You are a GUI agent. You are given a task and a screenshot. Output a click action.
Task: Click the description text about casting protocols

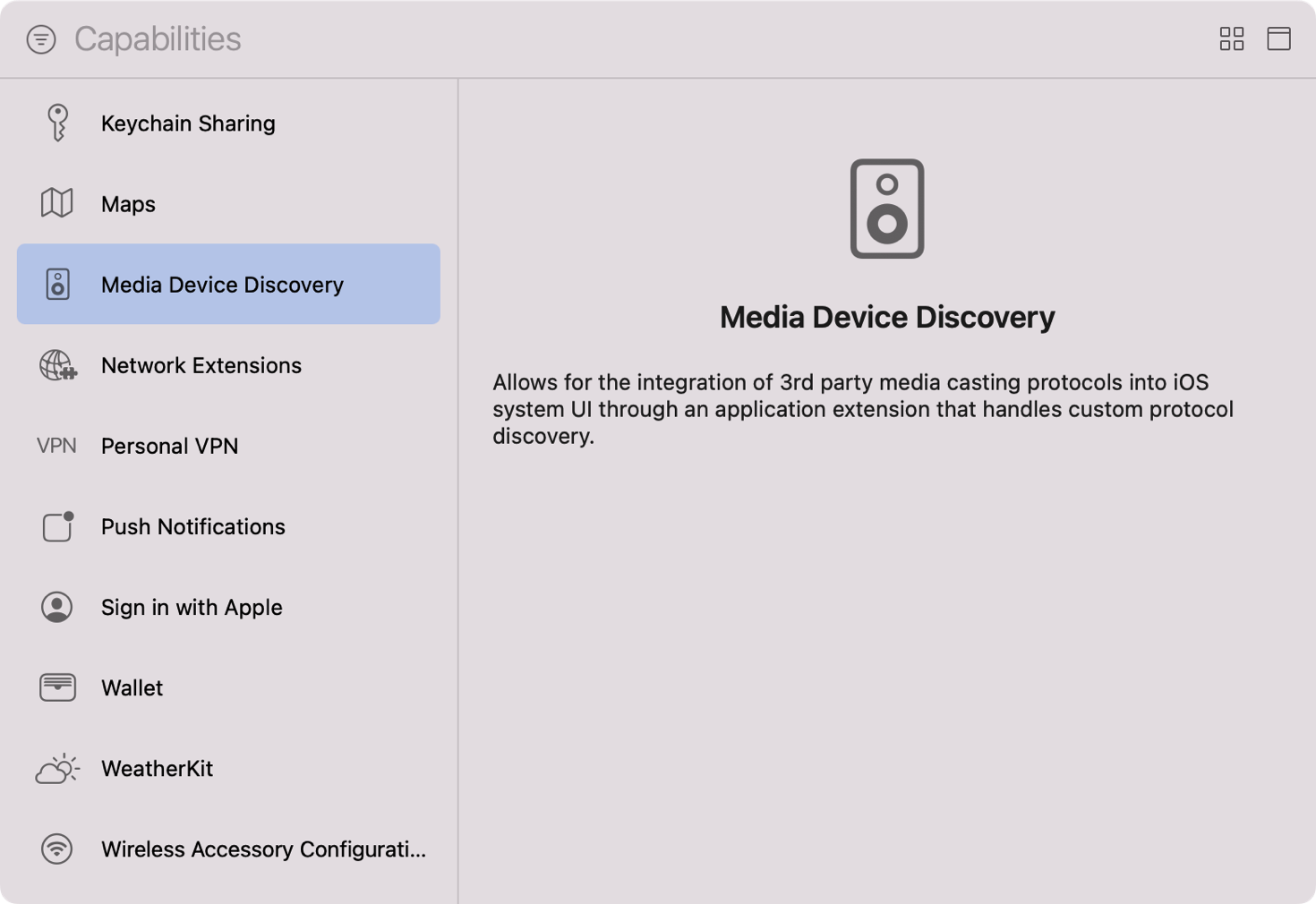tap(862, 409)
